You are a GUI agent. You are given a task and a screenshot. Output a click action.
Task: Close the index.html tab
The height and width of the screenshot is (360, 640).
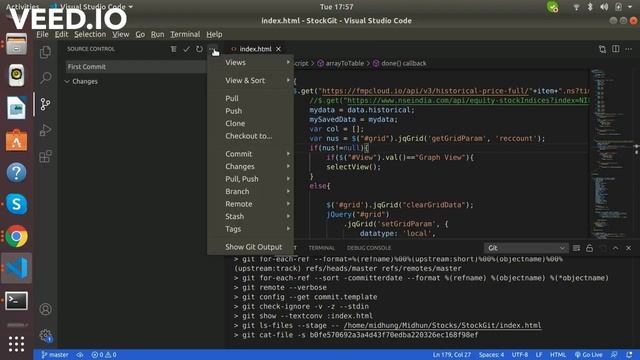(278, 49)
